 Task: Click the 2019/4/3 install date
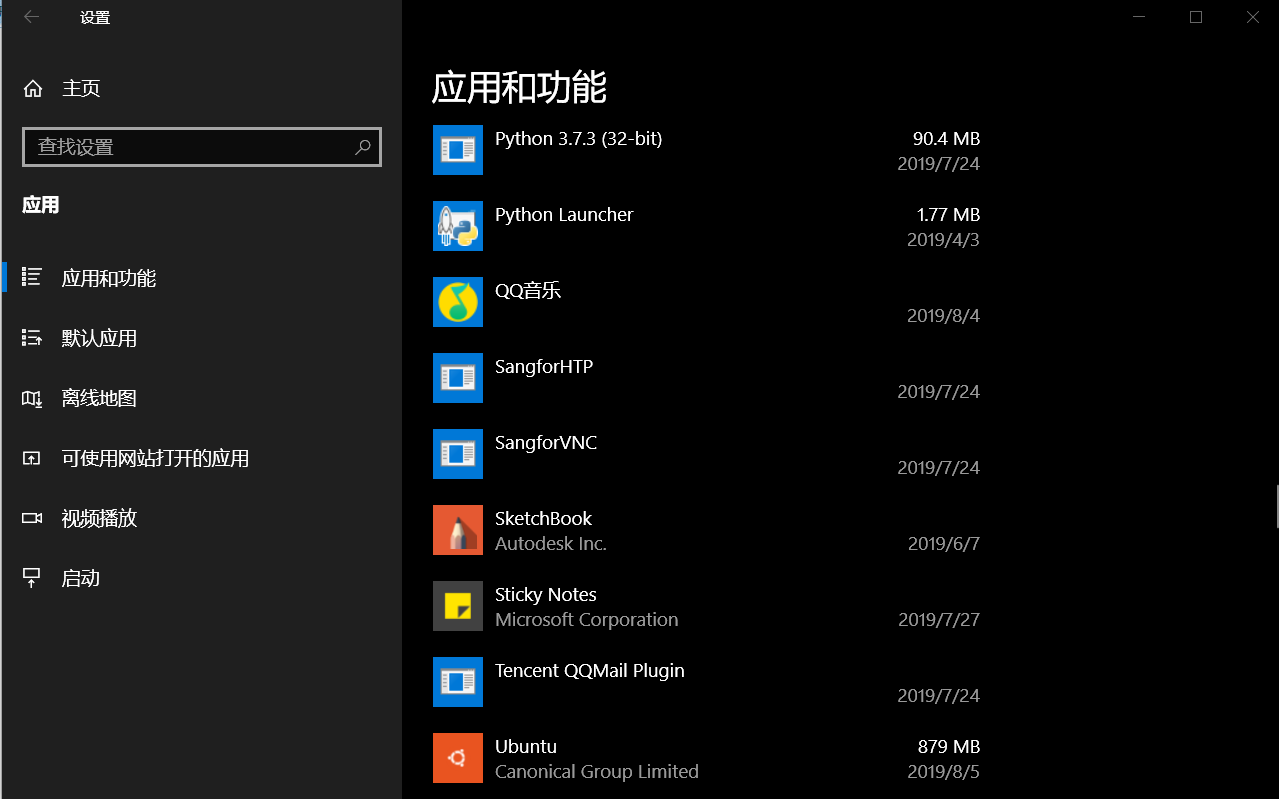(943, 240)
